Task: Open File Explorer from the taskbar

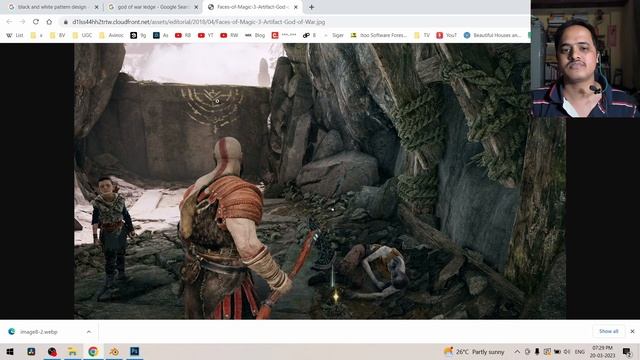Action: point(72,351)
